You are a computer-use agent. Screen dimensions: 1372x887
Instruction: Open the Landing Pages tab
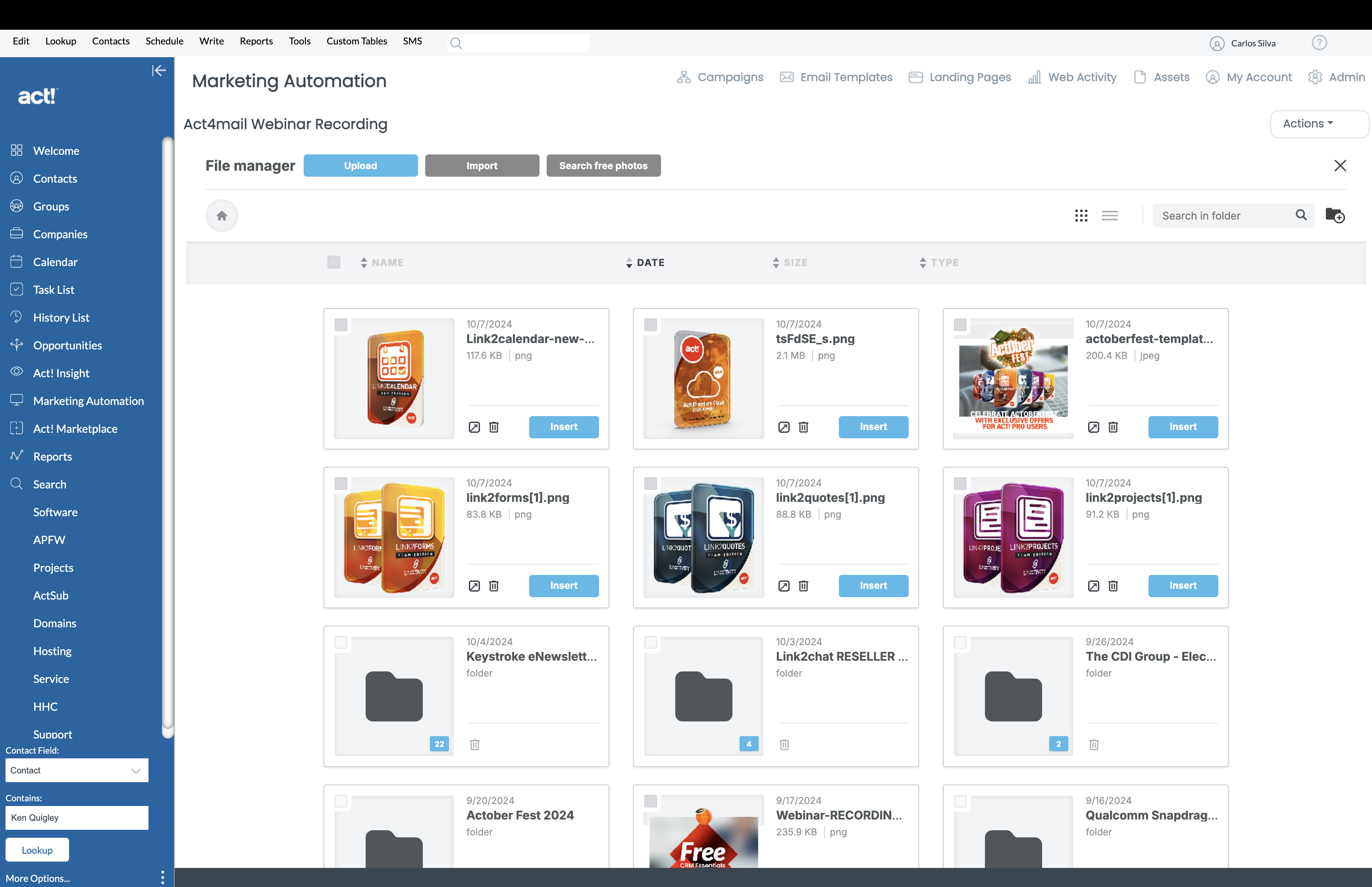960,77
